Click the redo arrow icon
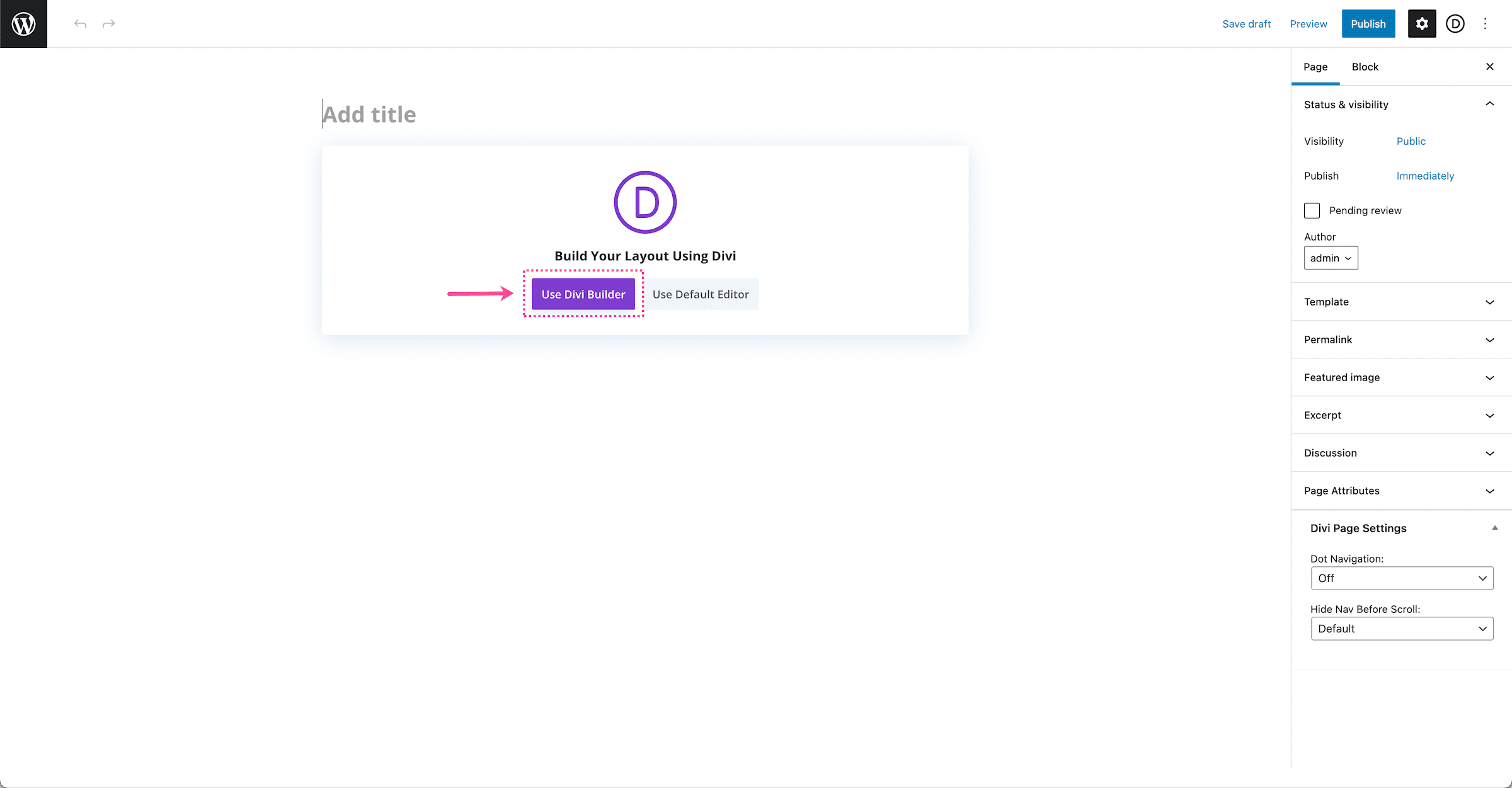Screen dimensions: 1512x788 click(109, 23)
